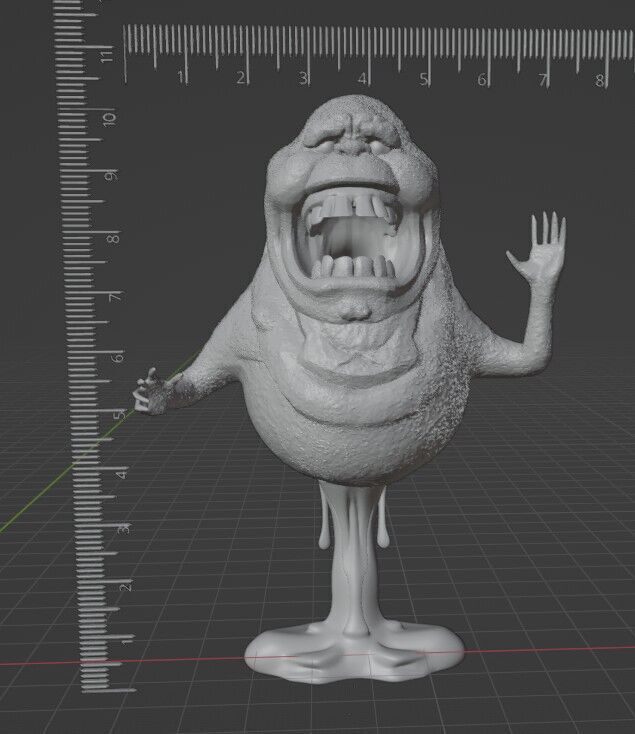
Task: Click the slime puddle base of the model
Action: 354,653
